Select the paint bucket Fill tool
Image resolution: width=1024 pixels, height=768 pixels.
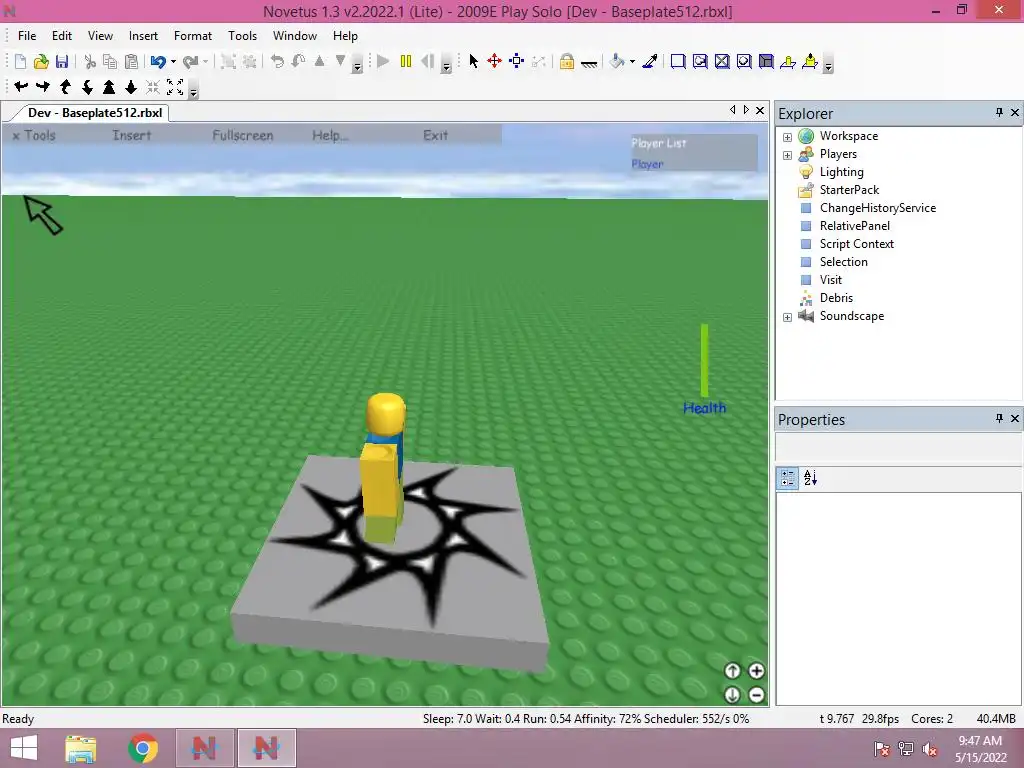tap(616, 61)
